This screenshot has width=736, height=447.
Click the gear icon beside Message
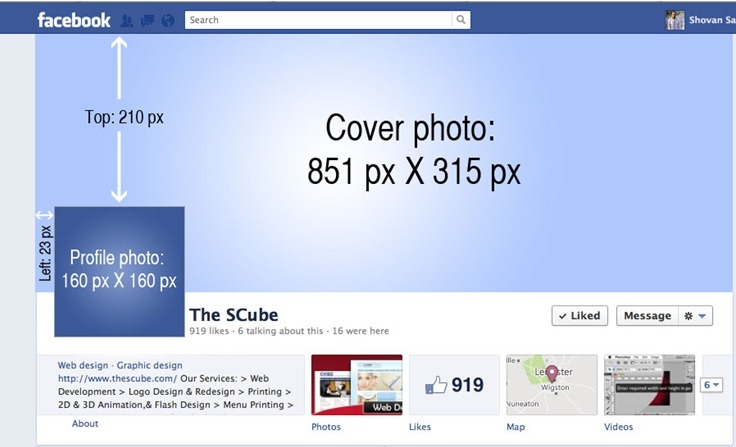click(x=688, y=316)
